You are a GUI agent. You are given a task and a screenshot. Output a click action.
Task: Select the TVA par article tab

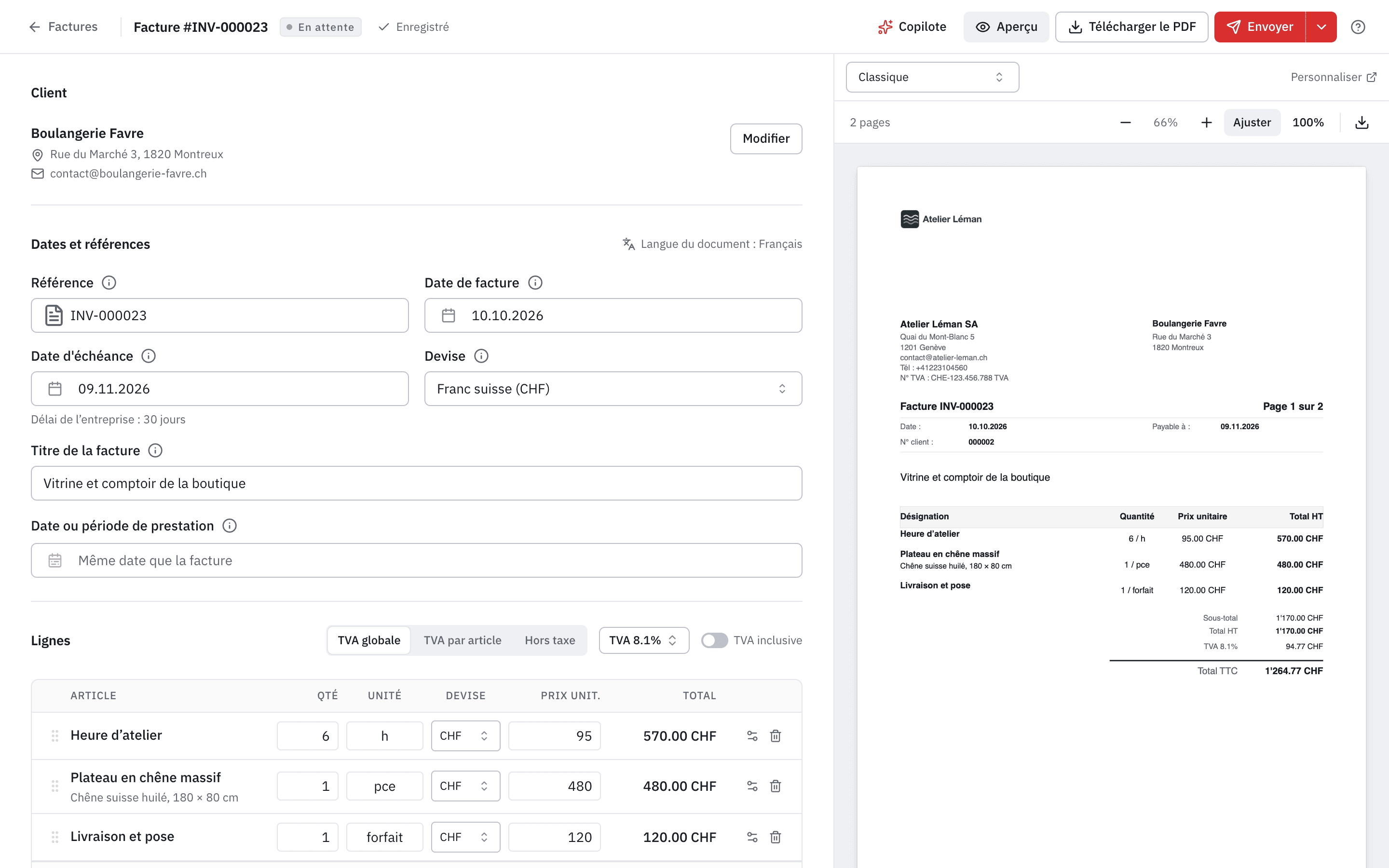point(463,640)
